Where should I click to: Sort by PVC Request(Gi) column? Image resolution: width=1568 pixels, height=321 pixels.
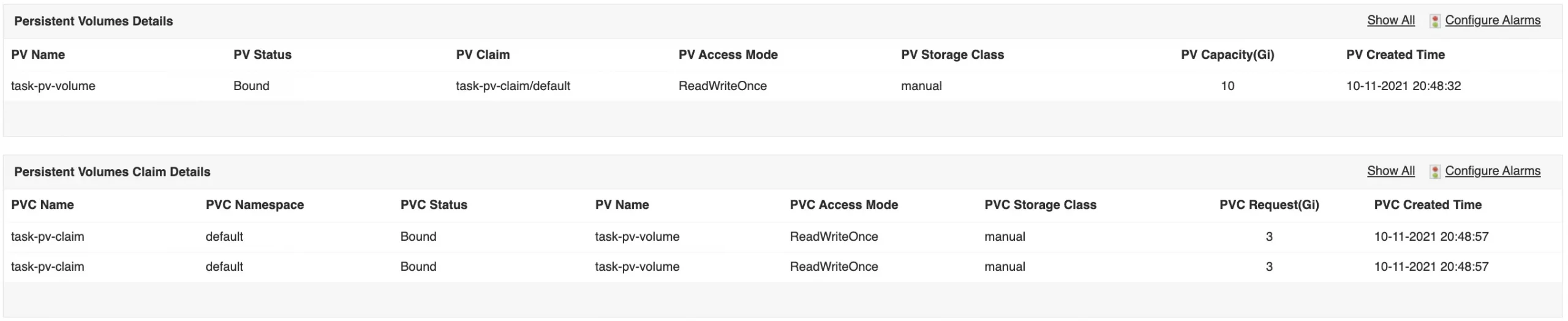pyautogui.click(x=1269, y=205)
